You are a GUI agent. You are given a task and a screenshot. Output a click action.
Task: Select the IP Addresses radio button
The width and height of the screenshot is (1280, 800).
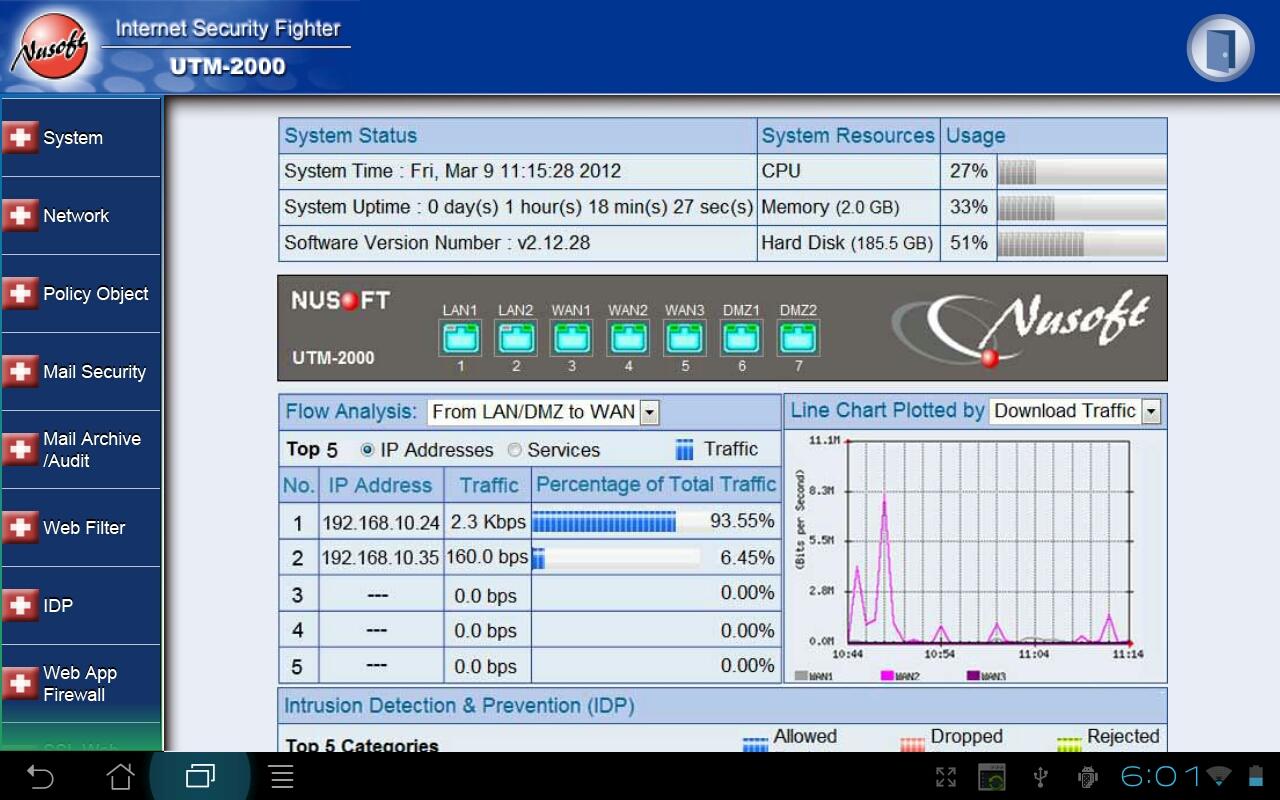[x=367, y=450]
